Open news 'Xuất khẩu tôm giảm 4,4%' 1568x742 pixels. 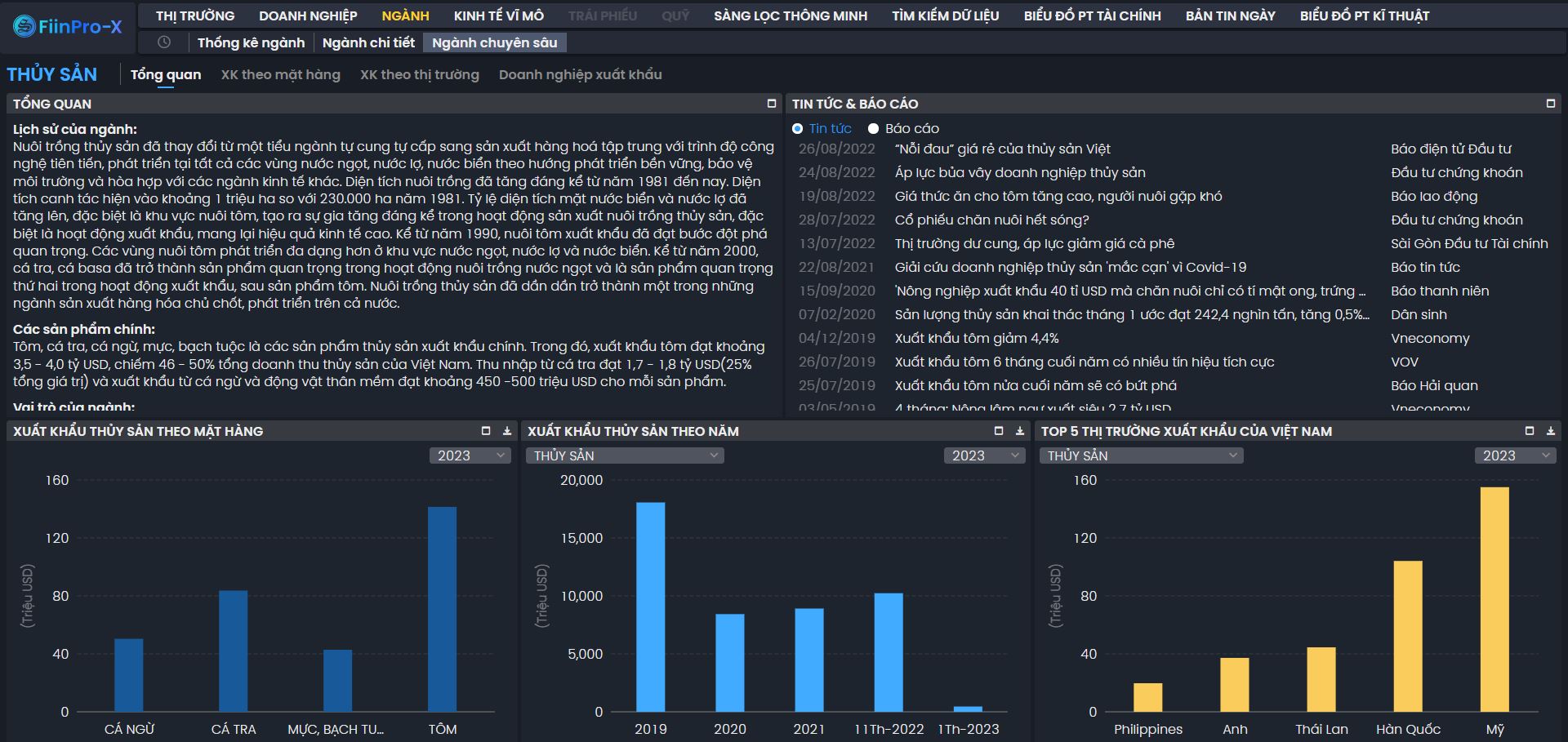(x=976, y=338)
